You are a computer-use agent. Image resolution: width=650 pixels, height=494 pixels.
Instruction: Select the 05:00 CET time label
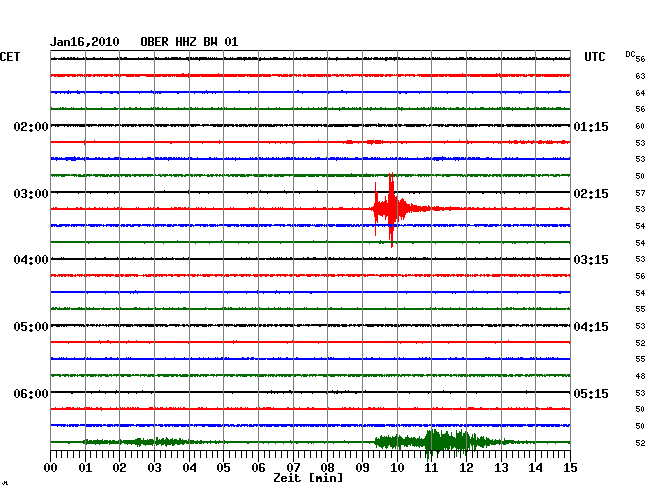pos(31,327)
